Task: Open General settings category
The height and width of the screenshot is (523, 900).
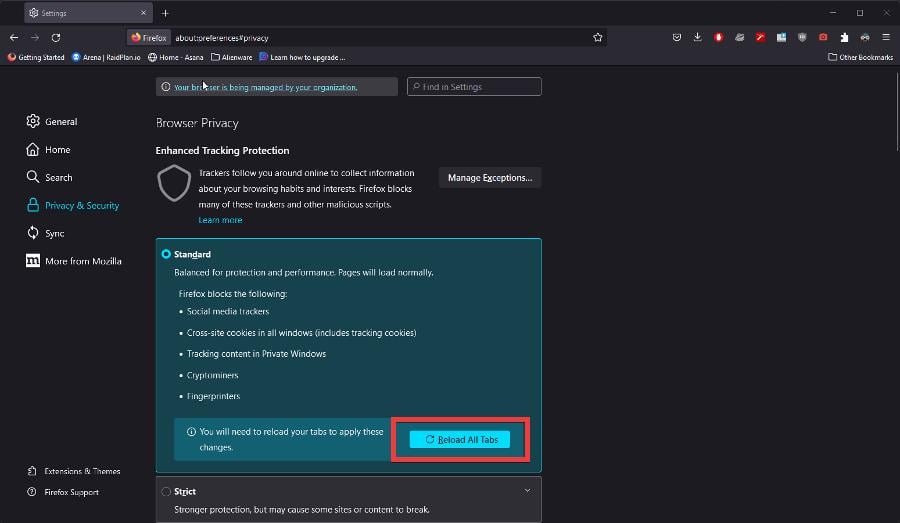Action: 52,122
